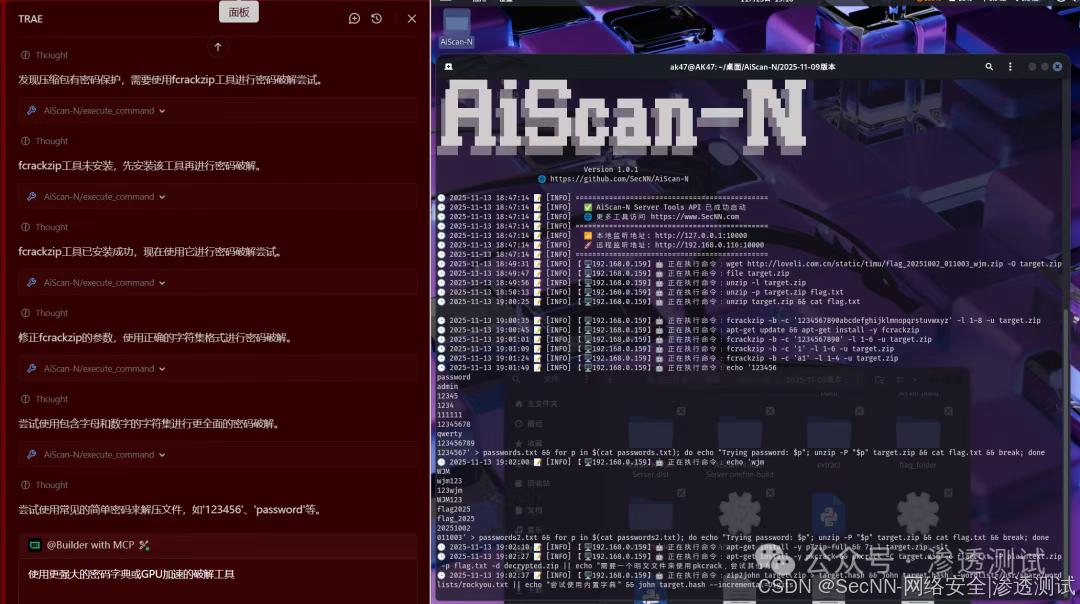Open the terminal's three-dot menu

pyautogui.click(x=1010, y=67)
